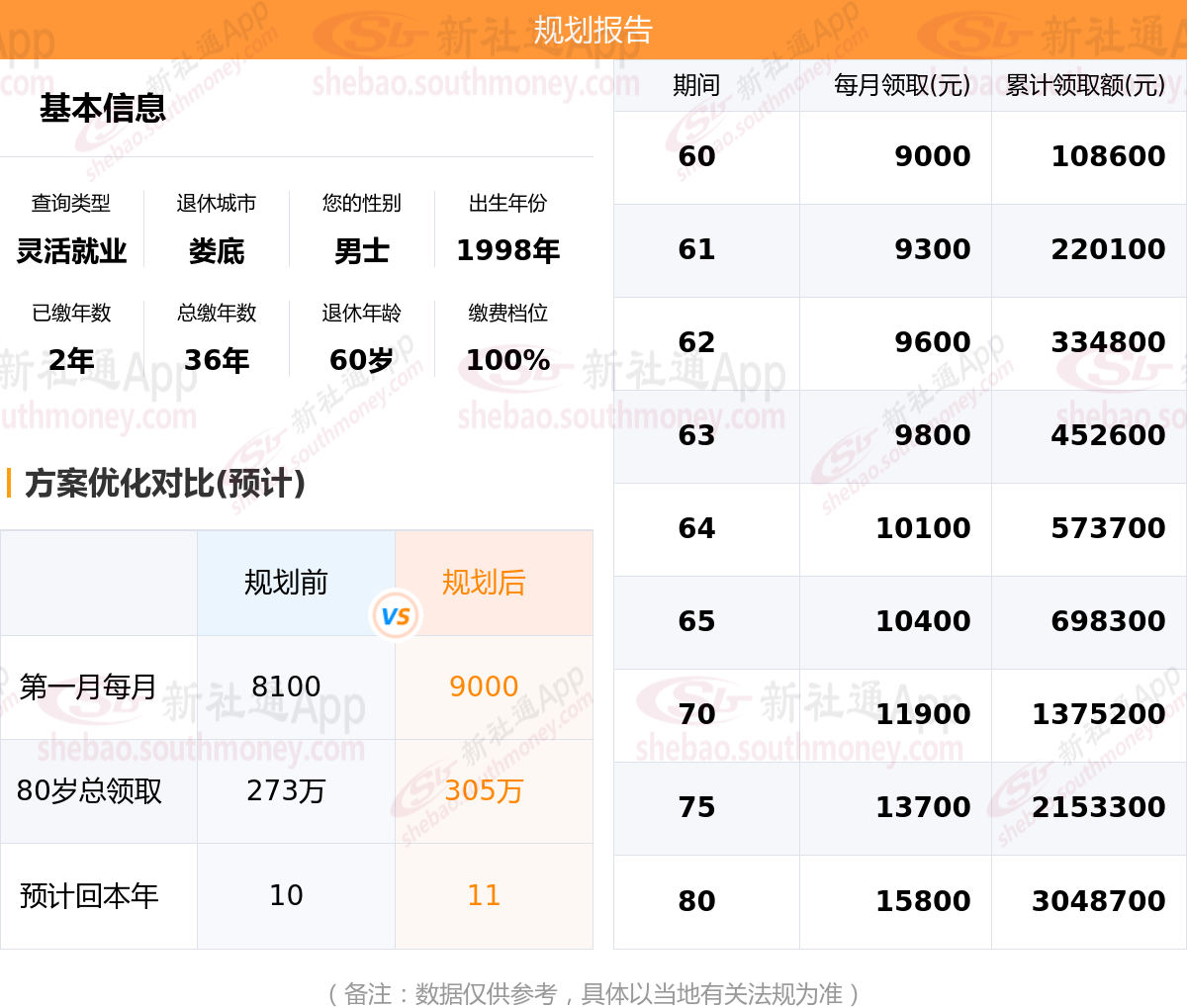Click the 每月领取(元) column header

(x=902, y=85)
